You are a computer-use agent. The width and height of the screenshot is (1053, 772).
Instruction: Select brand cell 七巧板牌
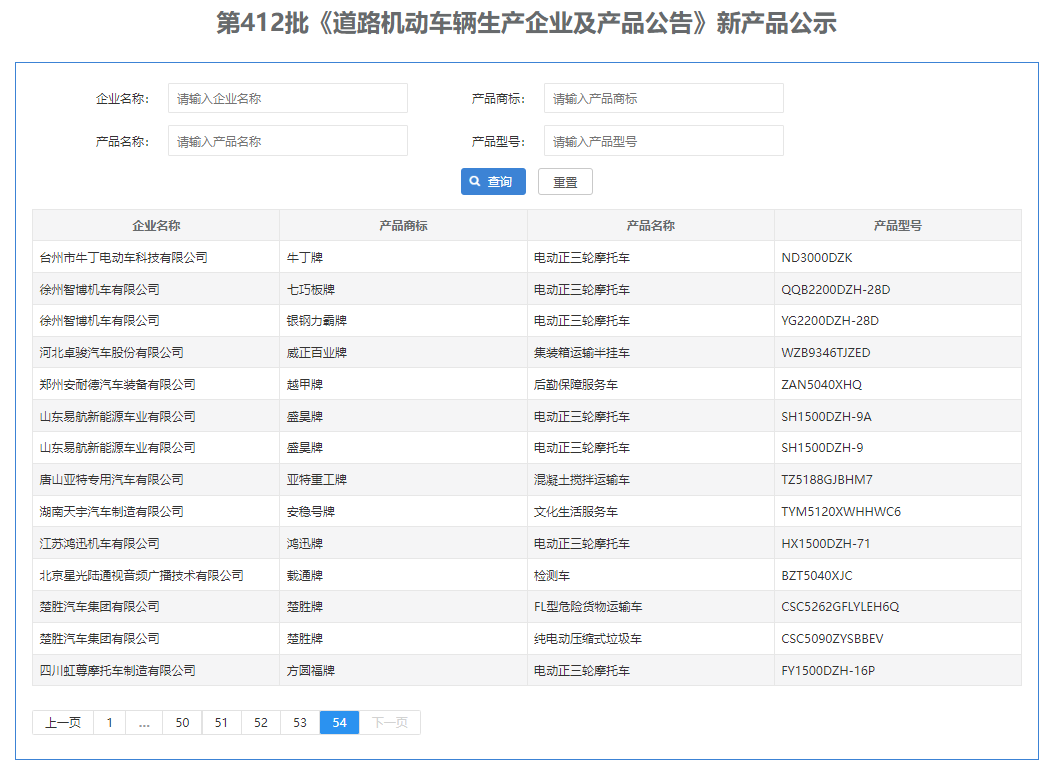(x=403, y=289)
